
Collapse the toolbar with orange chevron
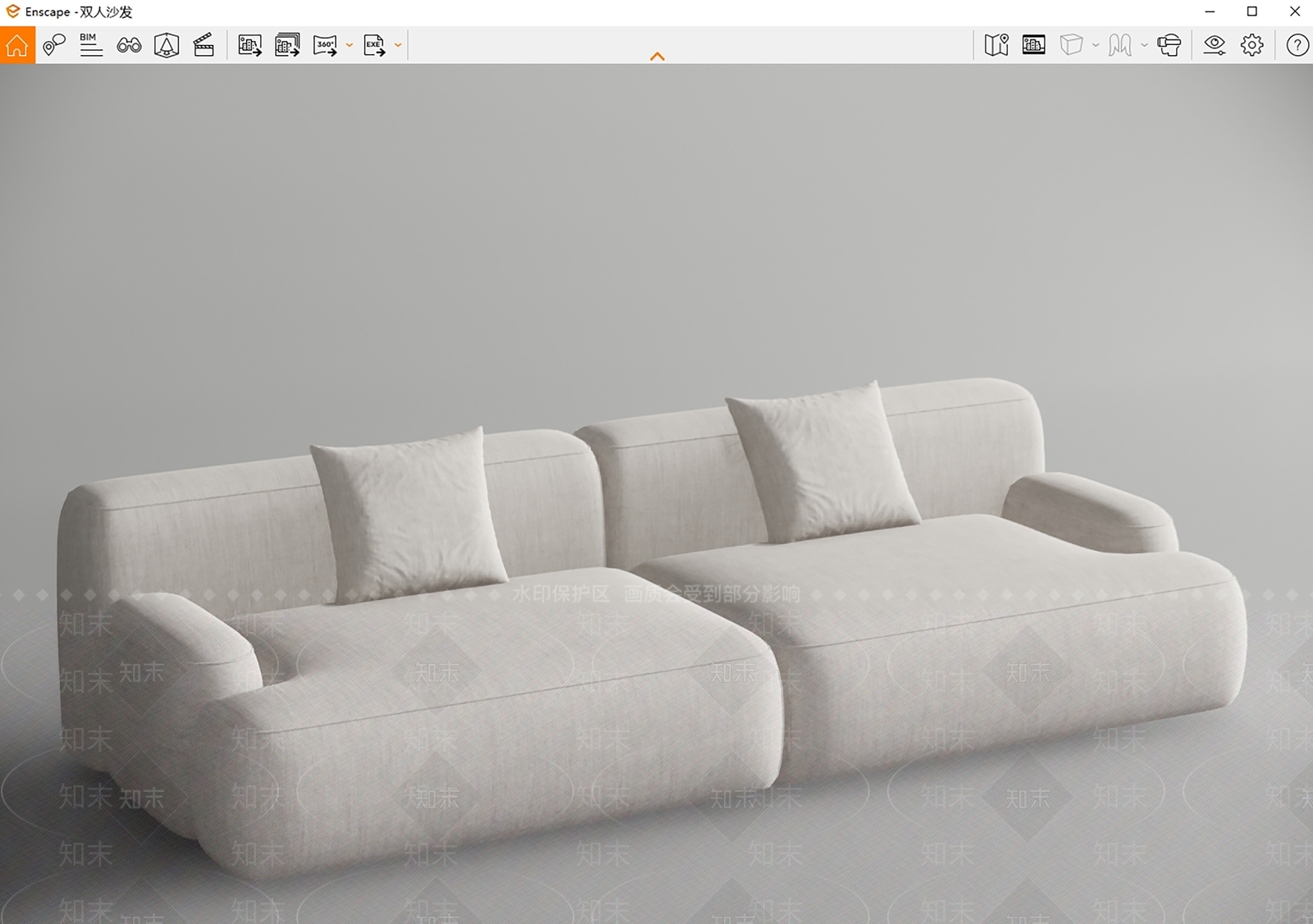click(x=657, y=57)
